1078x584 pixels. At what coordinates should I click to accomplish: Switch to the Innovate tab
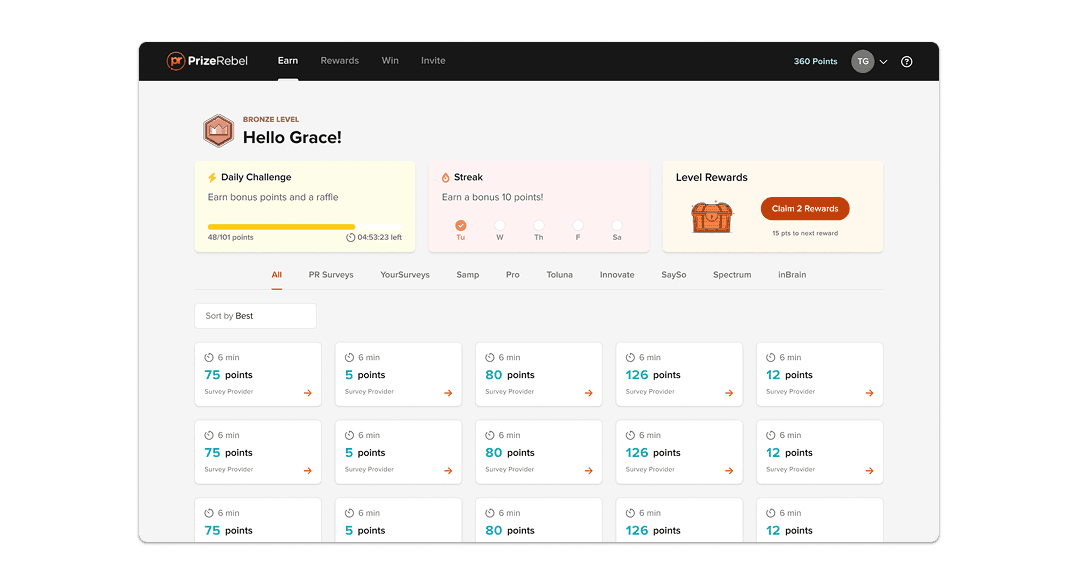tap(617, 274)
